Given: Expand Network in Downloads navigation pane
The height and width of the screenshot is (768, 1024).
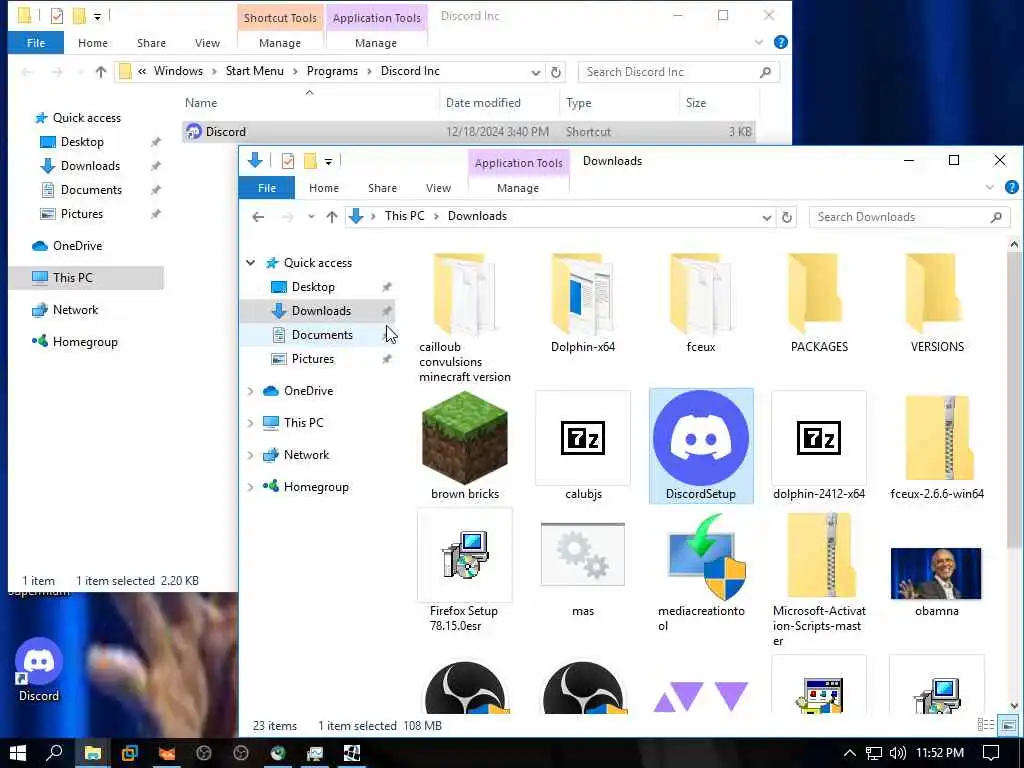Looking at the screenshot, I should pyautogui.click(x=250, y=455).
